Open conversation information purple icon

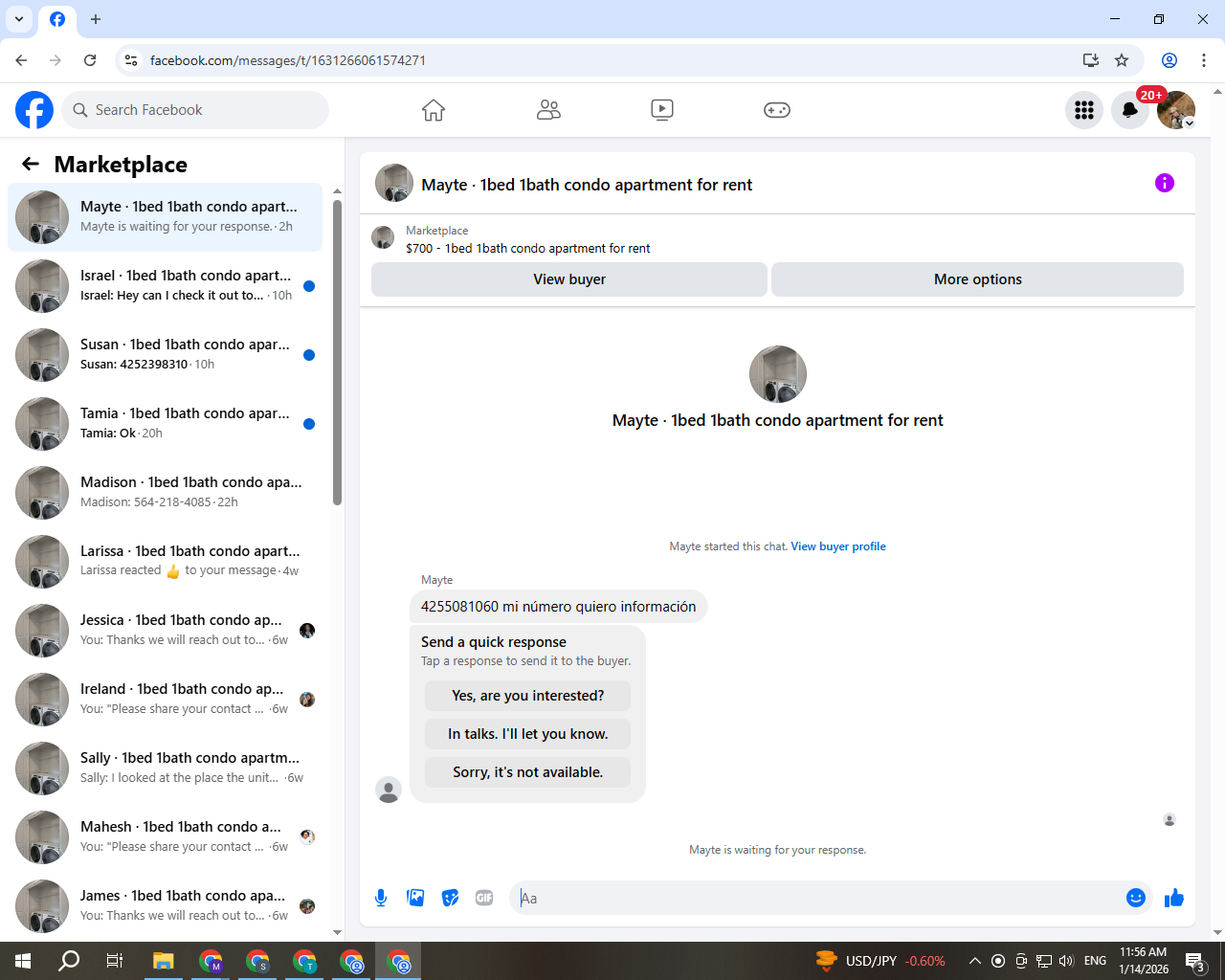point(1165,183)
